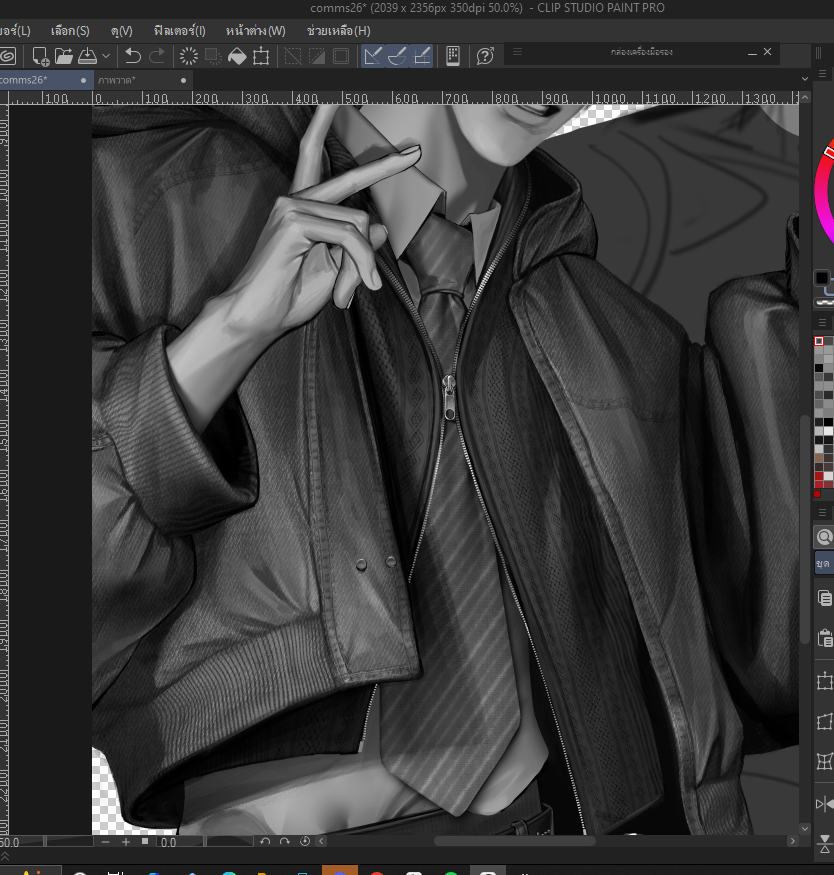834x875 pixels.
Task: Toggle snap to grid
Action: (x=422, y=56)
